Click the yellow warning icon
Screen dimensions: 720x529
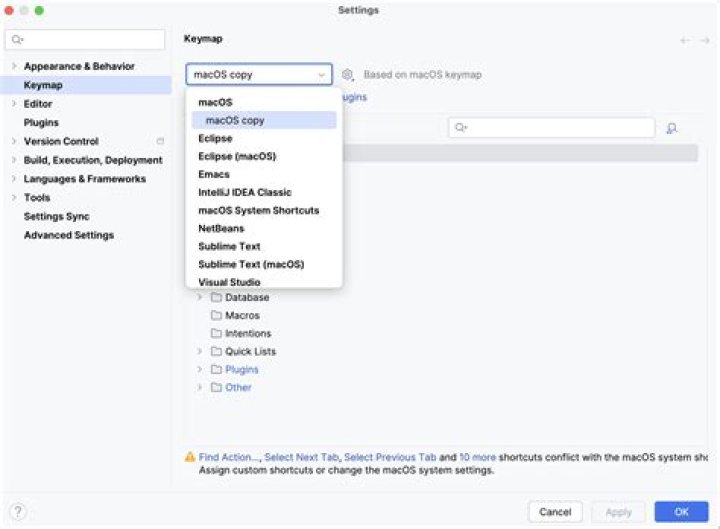tap(190, 457)
